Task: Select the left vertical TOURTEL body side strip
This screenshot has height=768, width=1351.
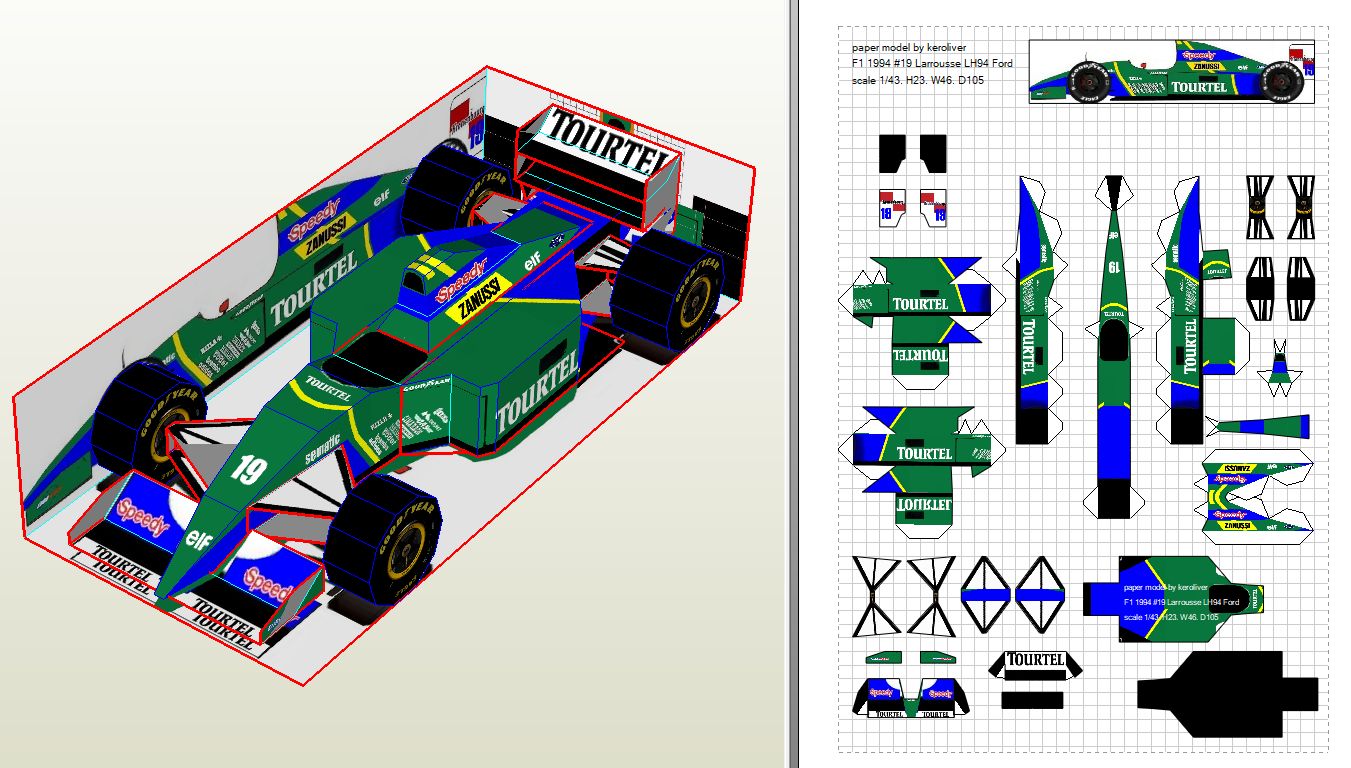Action: (x=1036, y=311)
